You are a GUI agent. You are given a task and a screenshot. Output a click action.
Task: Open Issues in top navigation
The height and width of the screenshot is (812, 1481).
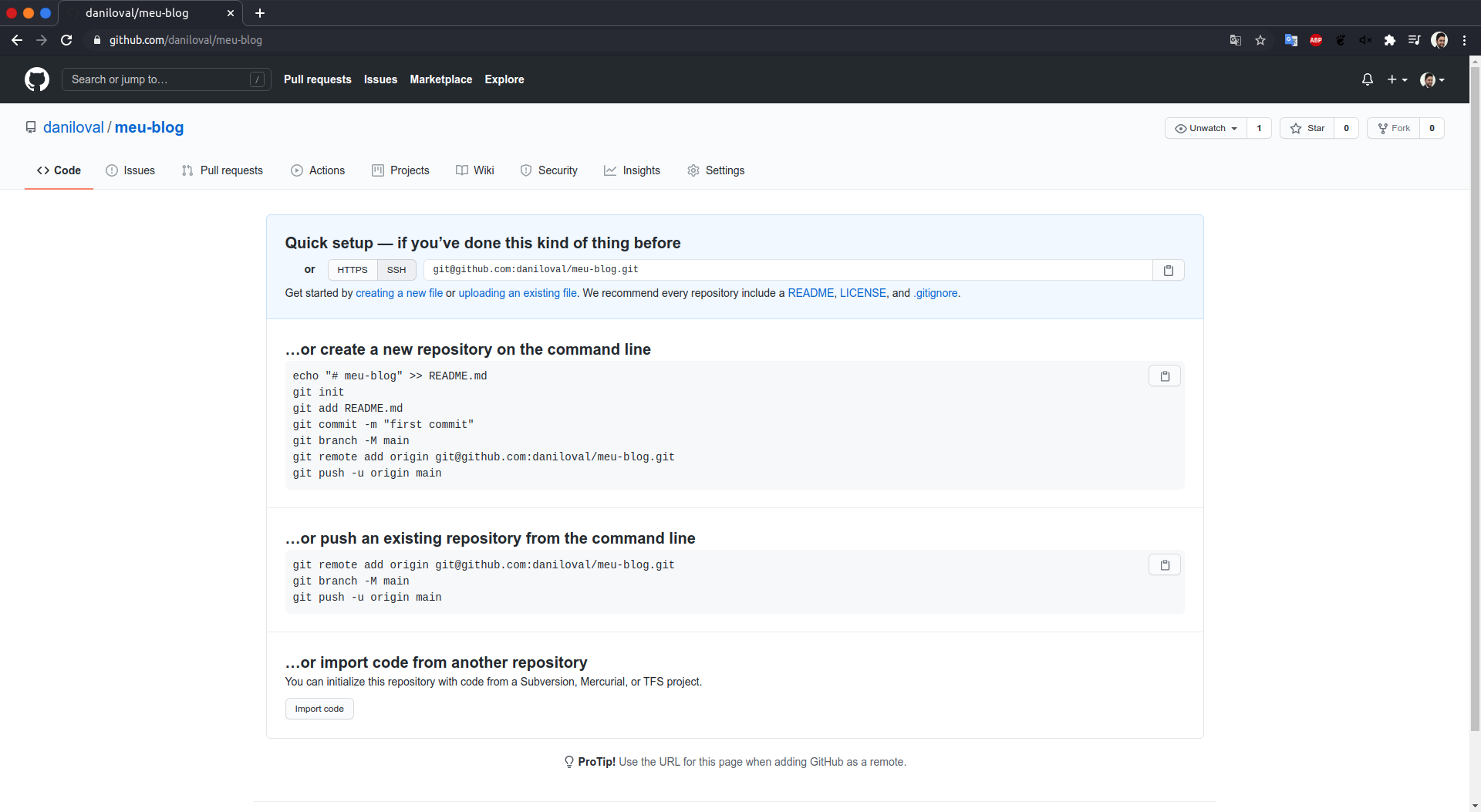coord(380,79)
